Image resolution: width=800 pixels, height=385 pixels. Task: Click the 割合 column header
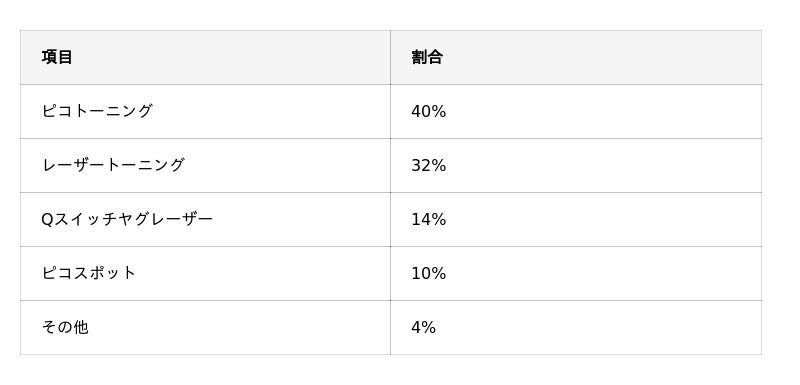click(576, 57)
